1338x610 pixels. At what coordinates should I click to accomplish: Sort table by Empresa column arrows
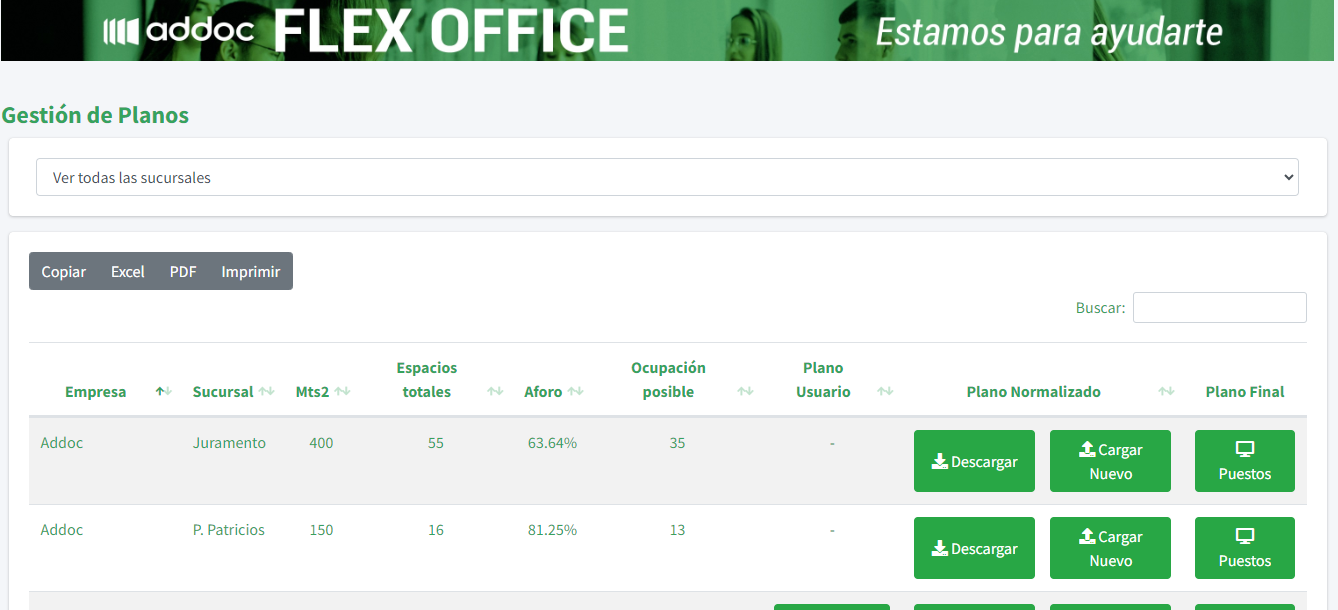click(x=164, y=392)
